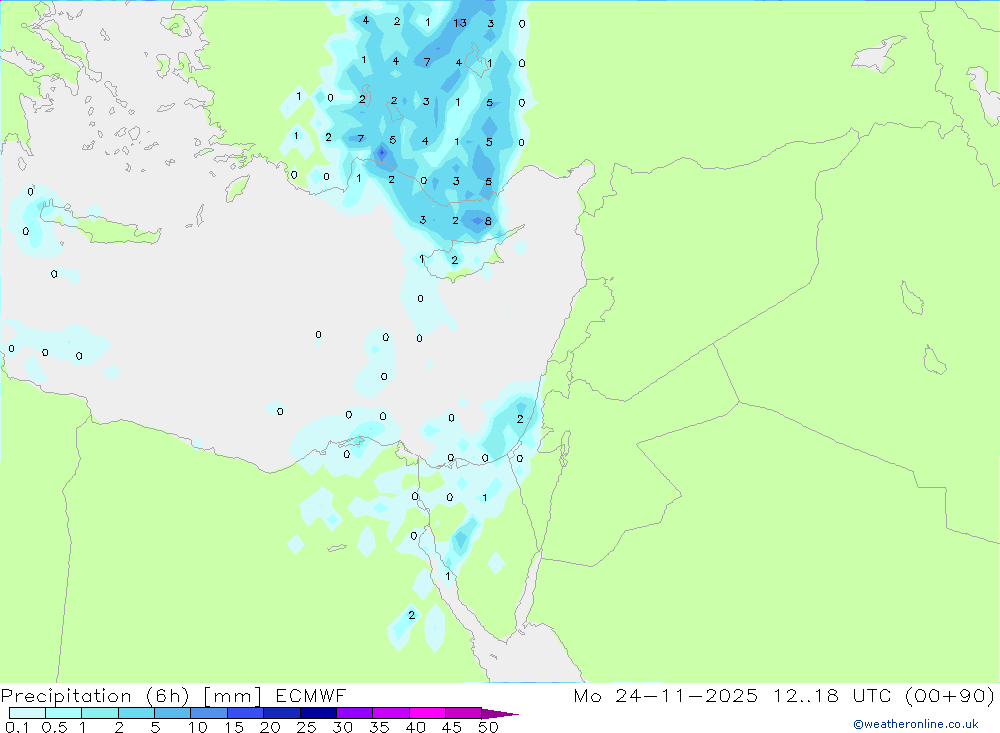
Task: Click the legend swatch between 45 and 50
Action: 464,713
